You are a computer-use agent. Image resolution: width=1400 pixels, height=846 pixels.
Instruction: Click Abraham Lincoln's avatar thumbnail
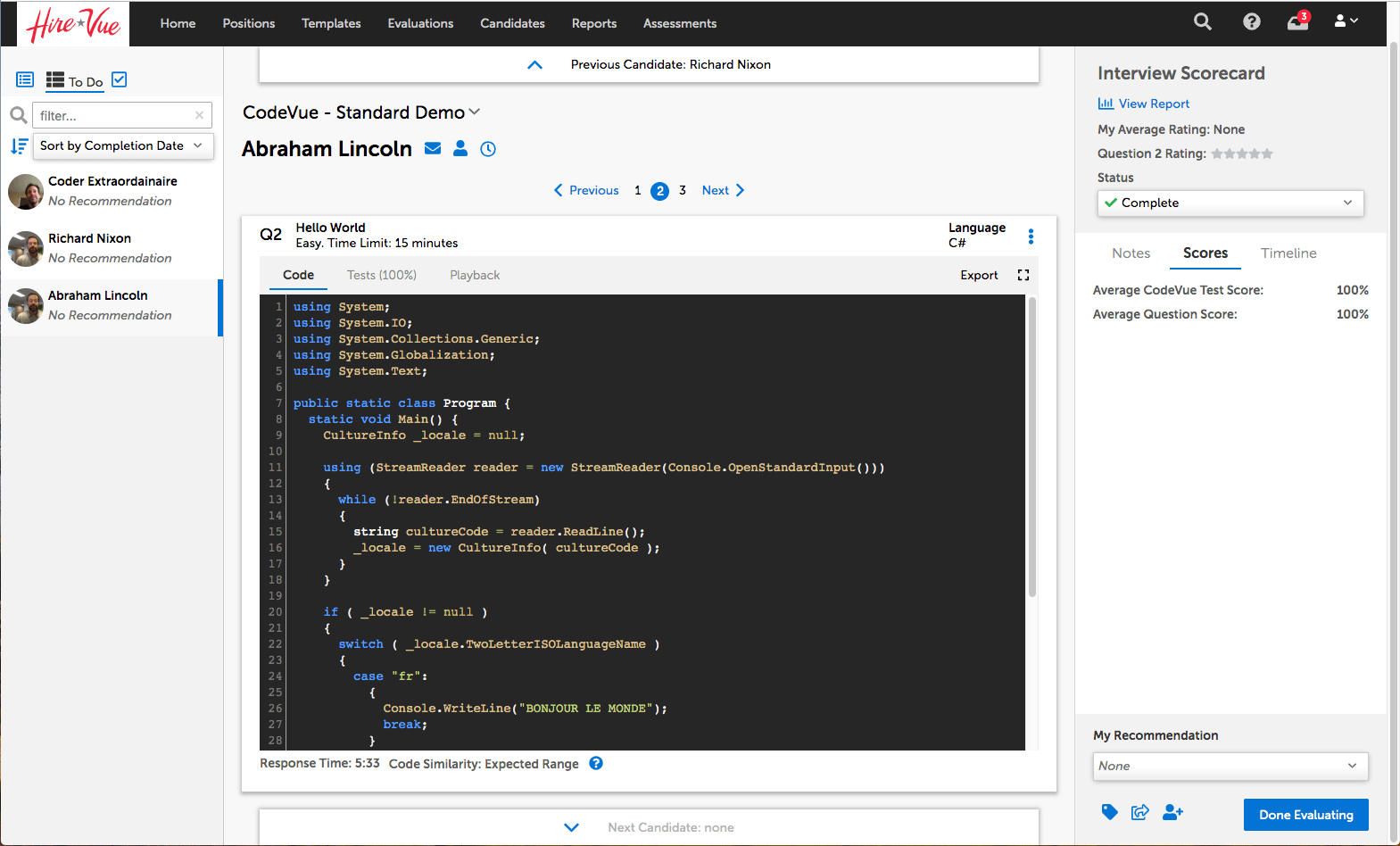click(26, 306)
